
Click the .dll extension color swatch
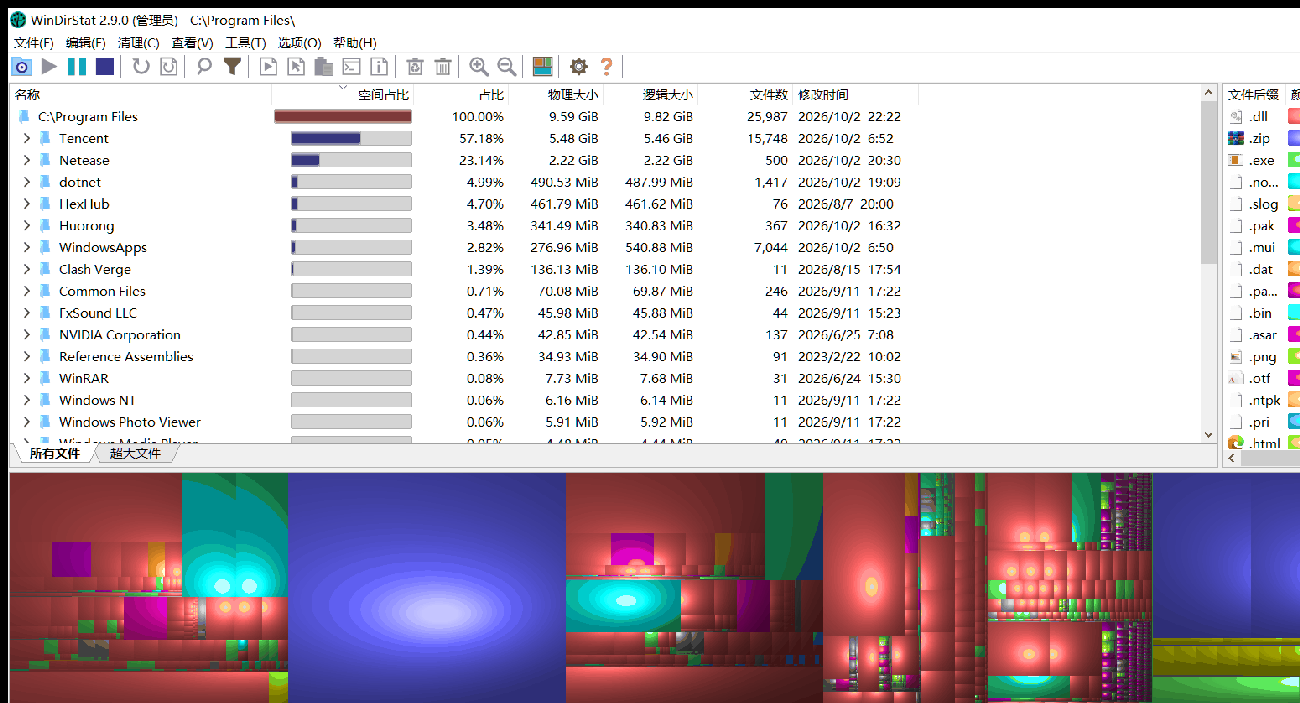1294,117
